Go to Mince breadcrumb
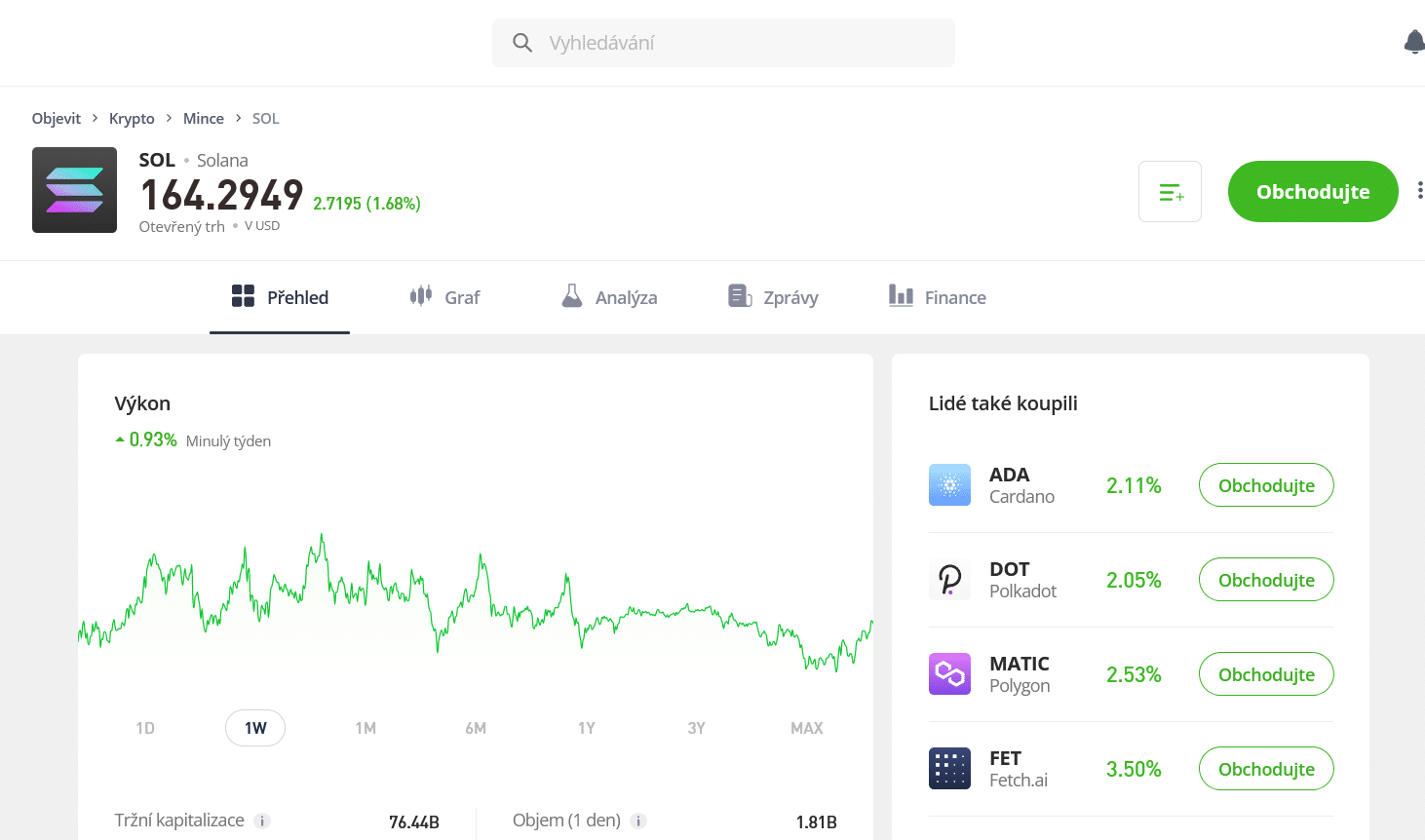The width and height of the screenshot is (1425, 840). [204, 118]
